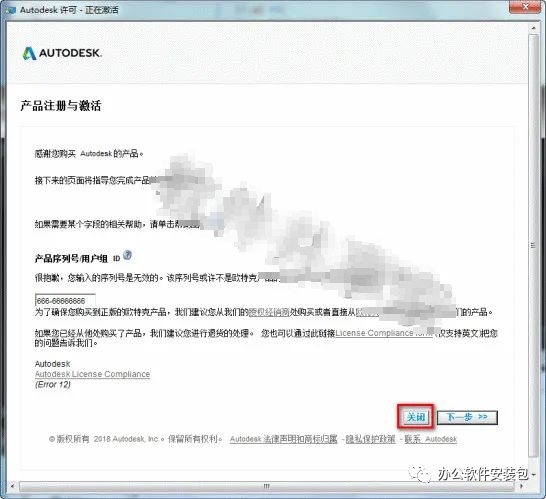Open the 联系 Autodesk contact link
The height and width of the screenshot is (499, 546).
[430, 439]
